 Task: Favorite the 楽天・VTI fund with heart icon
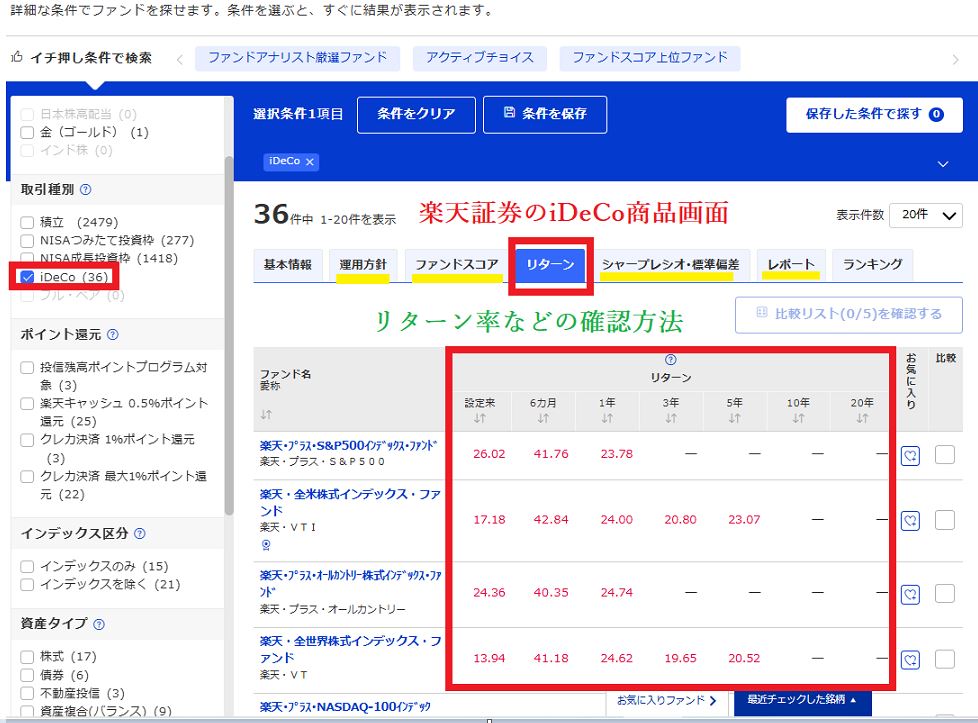pos(910,520)
